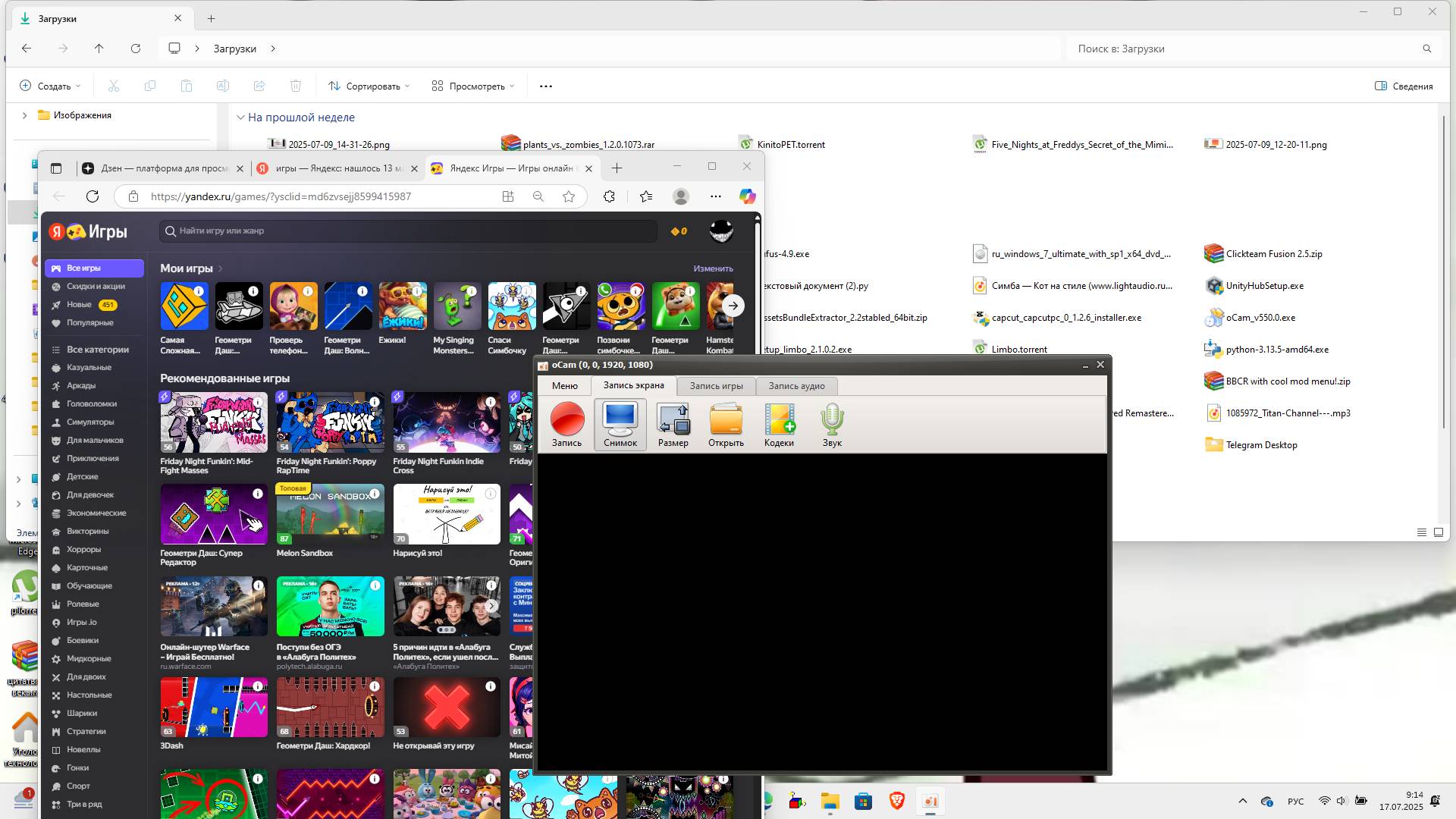Open Copilot icon in browser toolbar

[748, 196]
